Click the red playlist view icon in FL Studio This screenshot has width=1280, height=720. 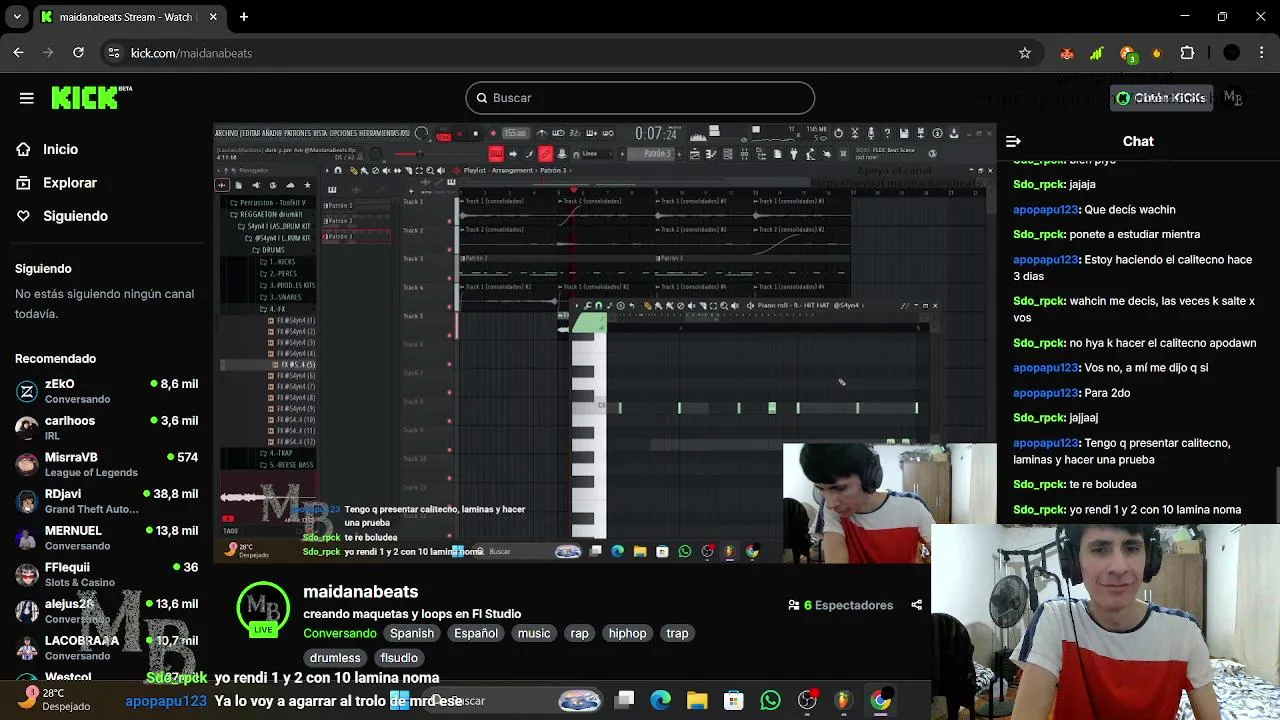(496, 154)
